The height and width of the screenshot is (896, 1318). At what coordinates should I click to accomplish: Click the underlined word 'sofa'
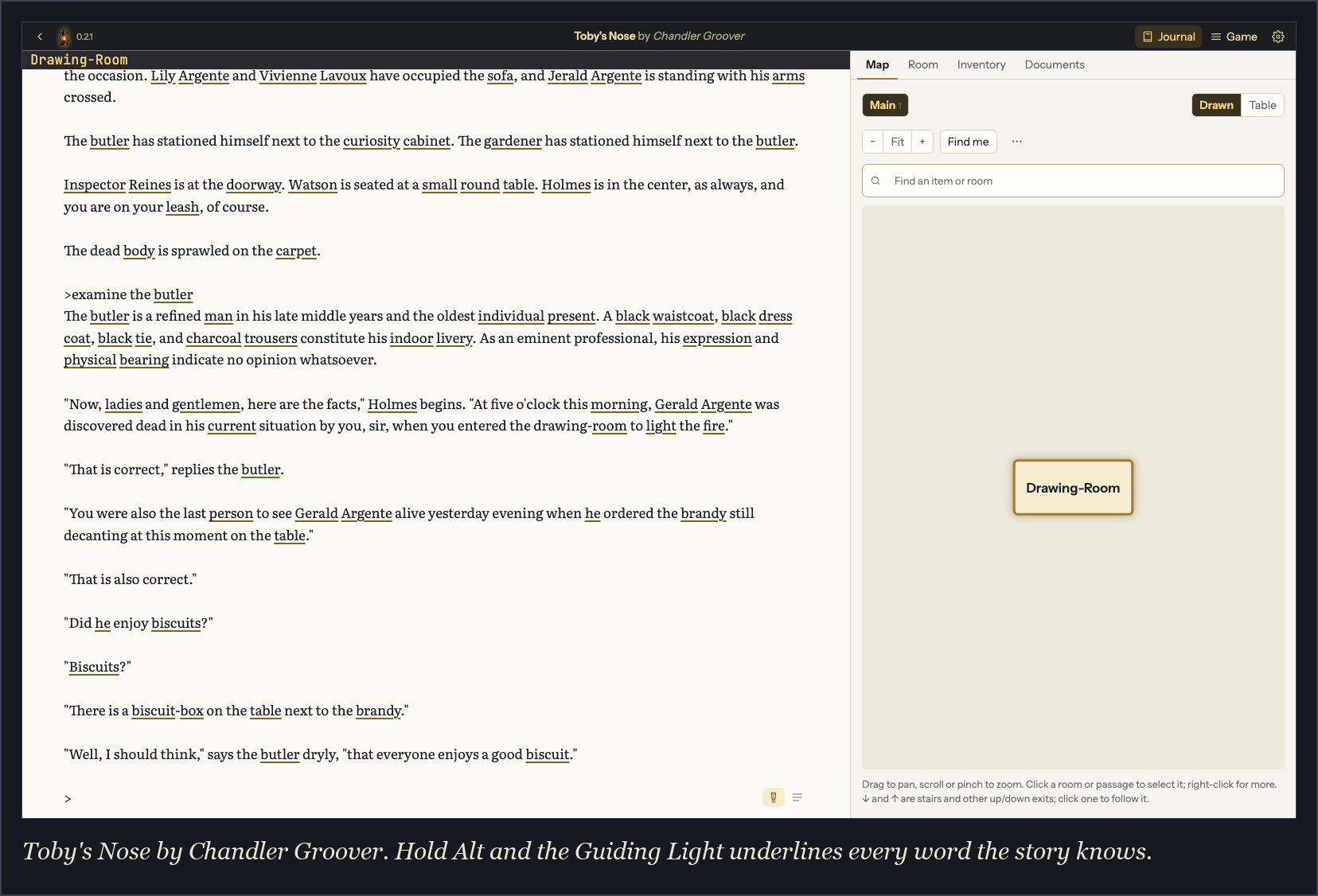tap(501, 76)
